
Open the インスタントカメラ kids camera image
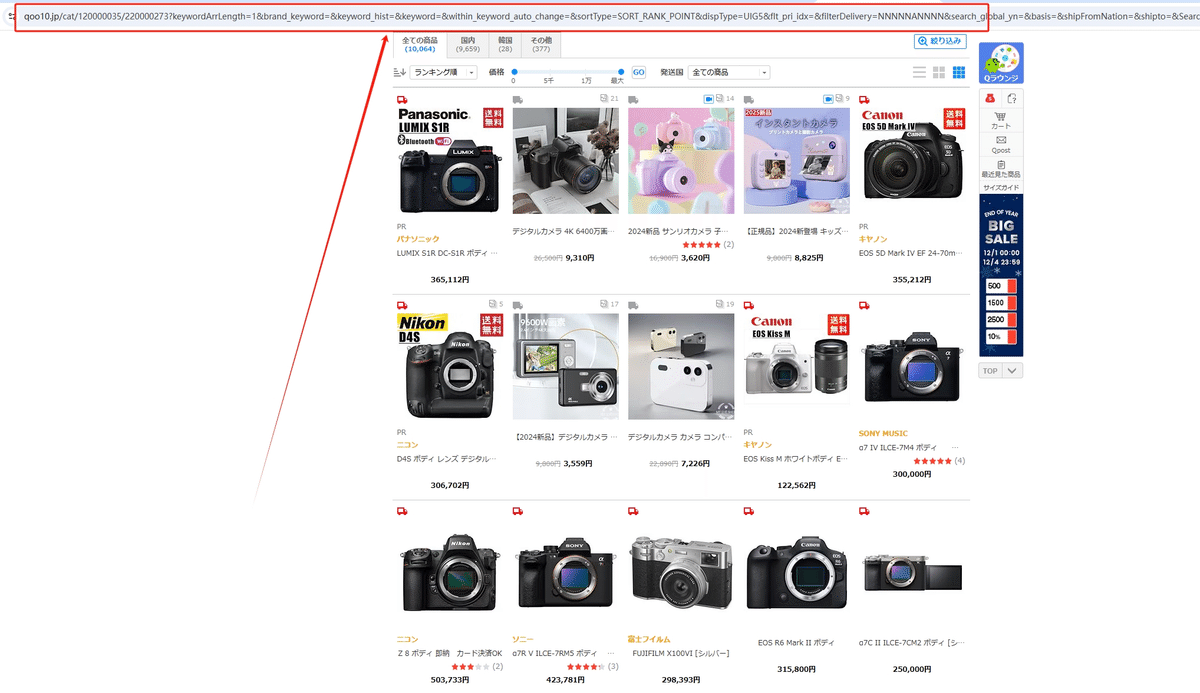tap(797, 160)
